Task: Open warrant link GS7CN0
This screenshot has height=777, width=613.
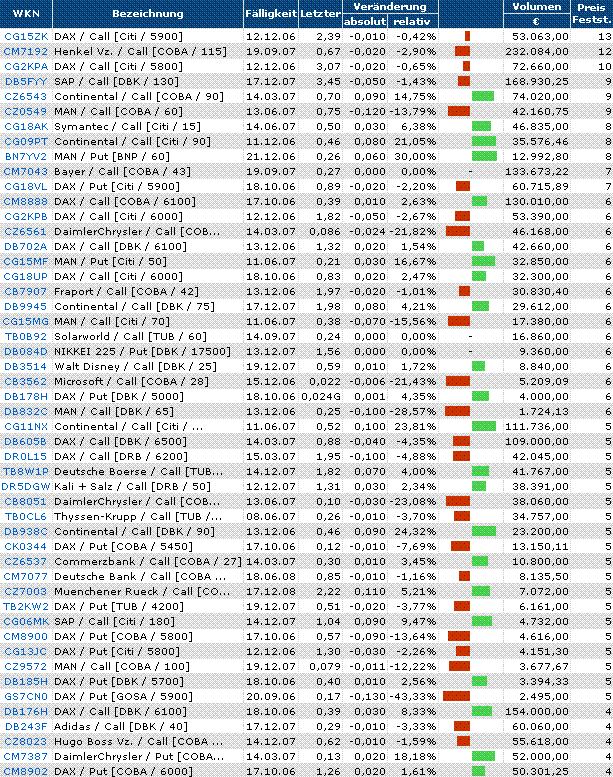Action: (26, 696)
